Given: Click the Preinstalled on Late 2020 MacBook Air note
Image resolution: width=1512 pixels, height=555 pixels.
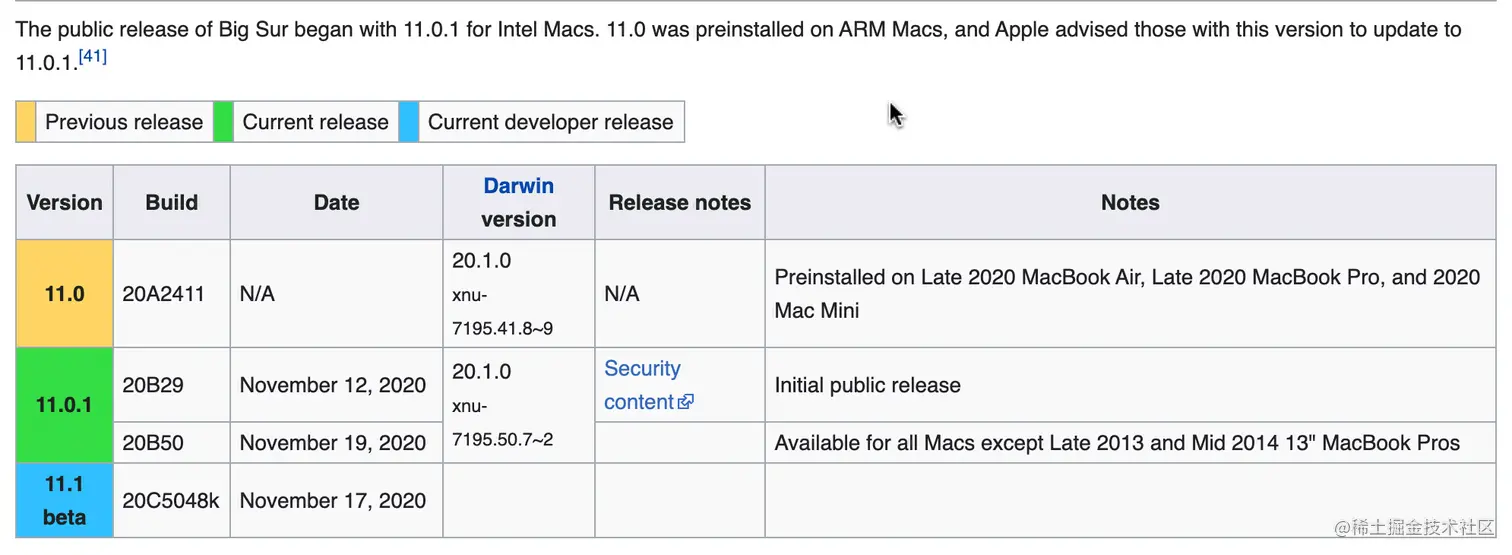Looking at the screenshot, I should click(1128, 294).
